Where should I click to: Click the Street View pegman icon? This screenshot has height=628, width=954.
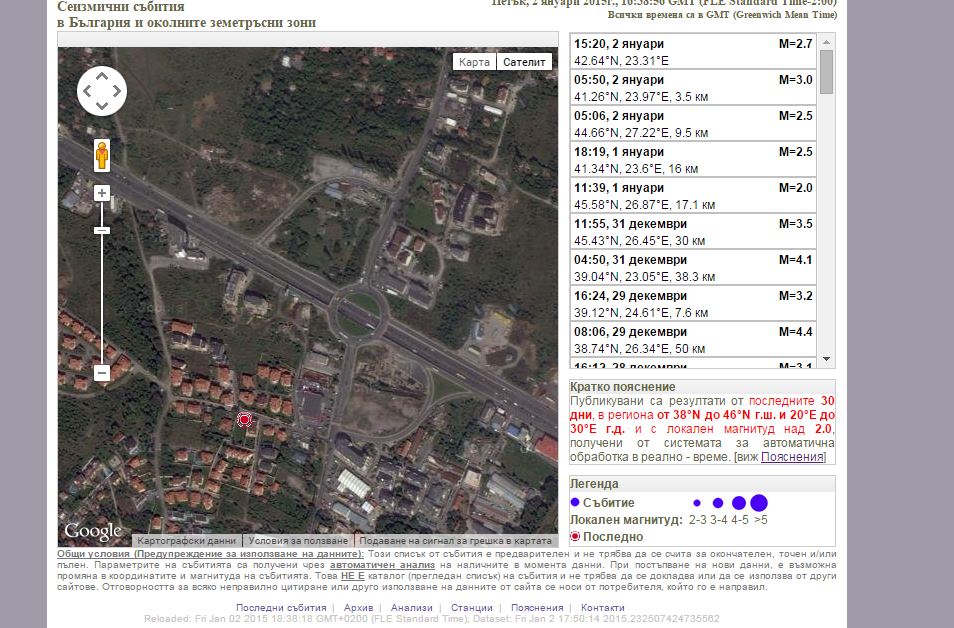(101, 156)
